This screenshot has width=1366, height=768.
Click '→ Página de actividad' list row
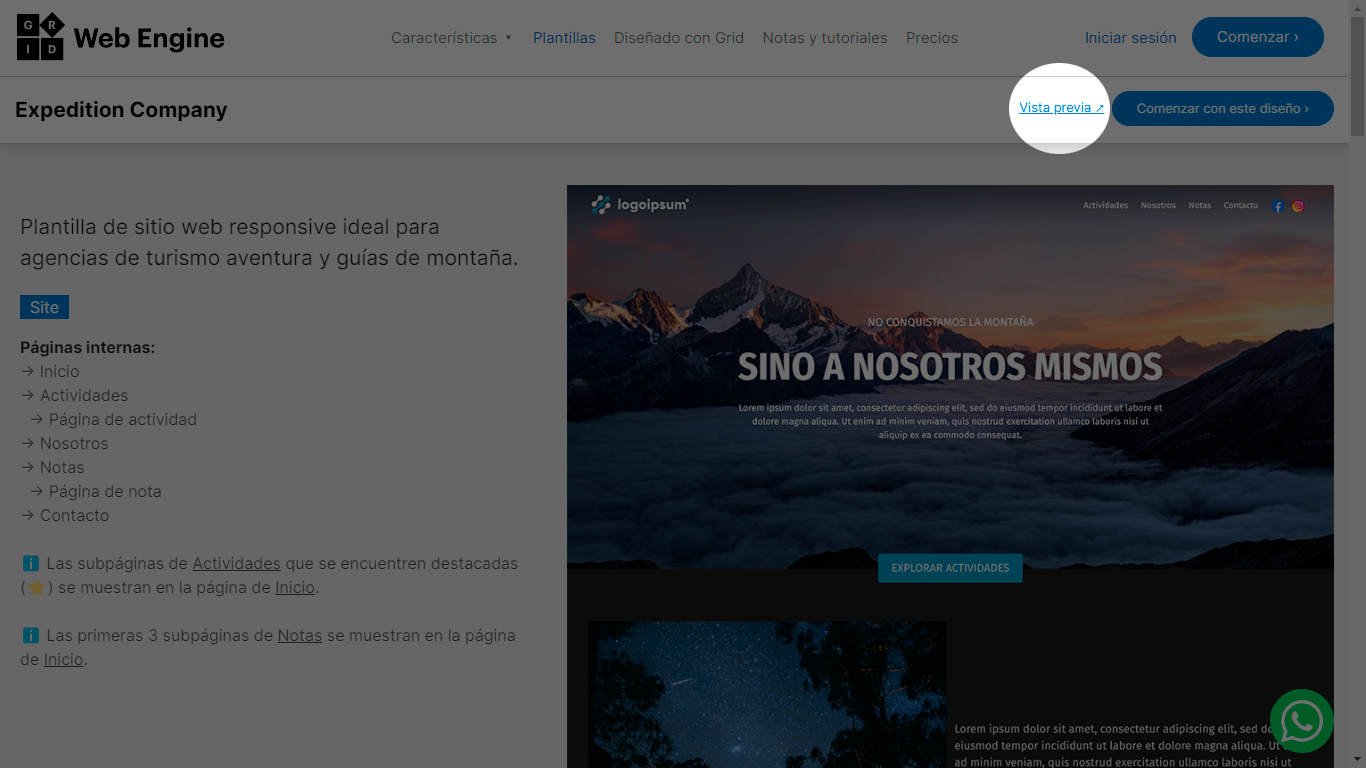[x=113, y=419]
